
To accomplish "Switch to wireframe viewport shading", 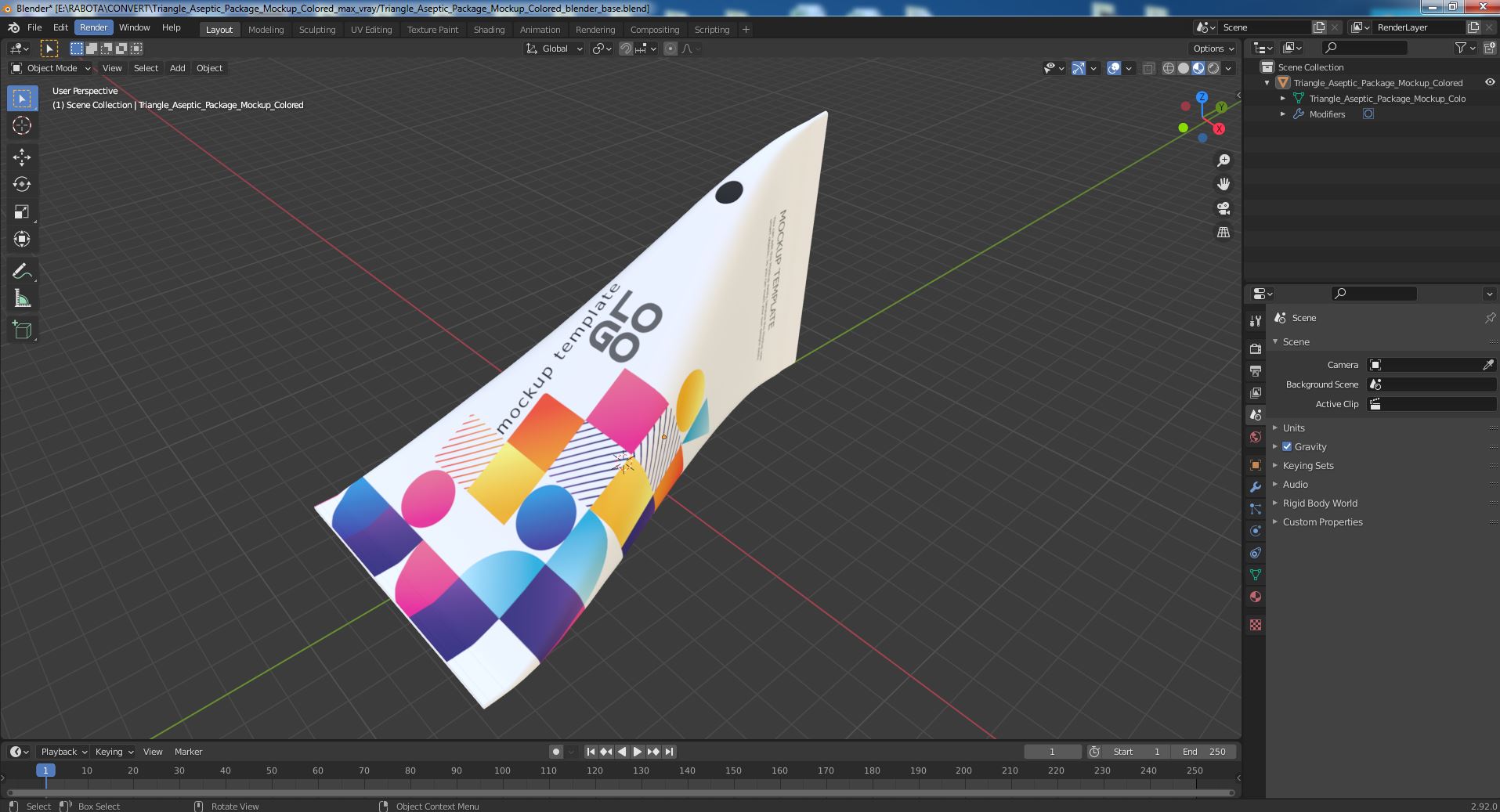I will click(1169, 68).
